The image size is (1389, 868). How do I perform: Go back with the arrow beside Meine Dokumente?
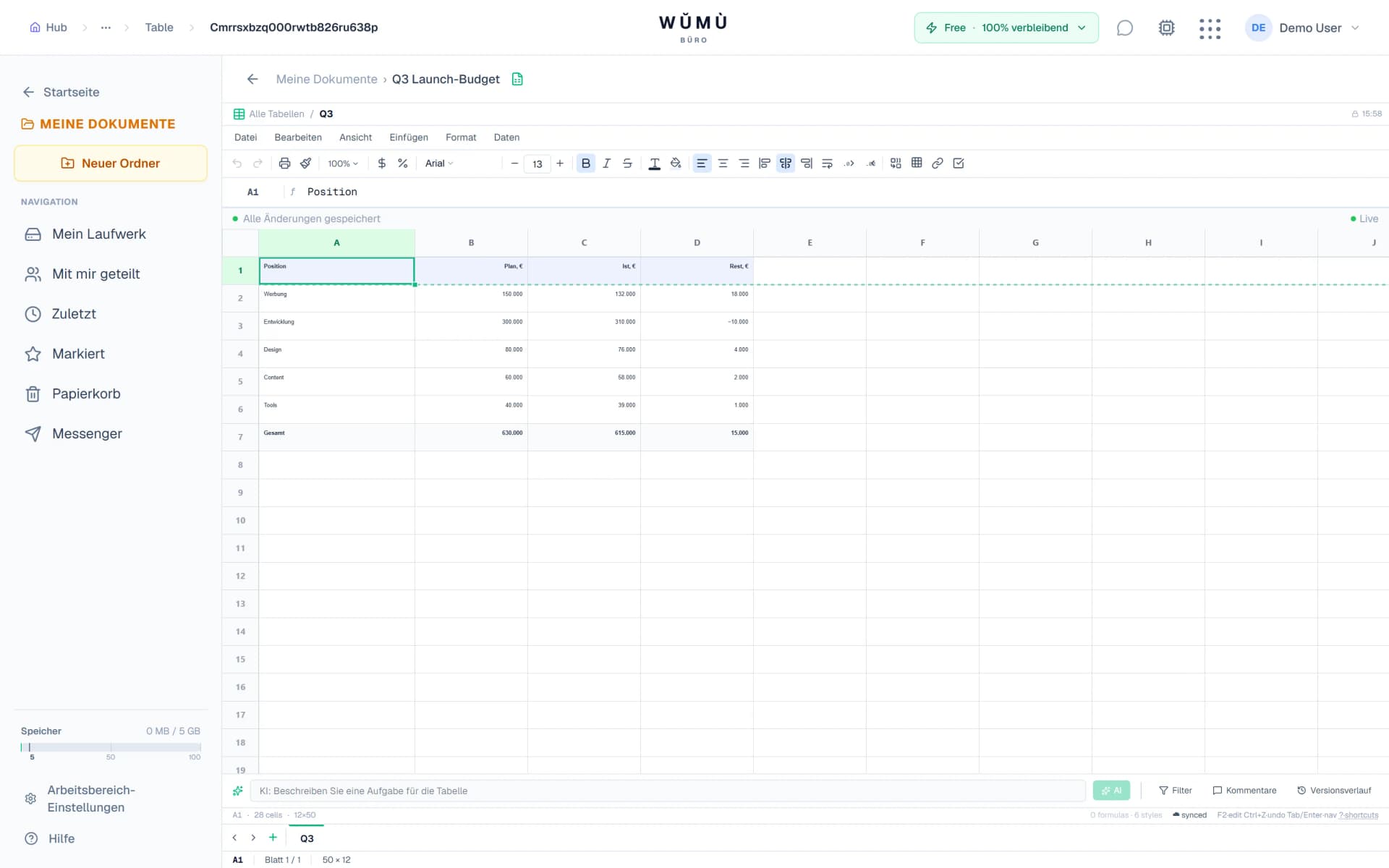point(252,79)
